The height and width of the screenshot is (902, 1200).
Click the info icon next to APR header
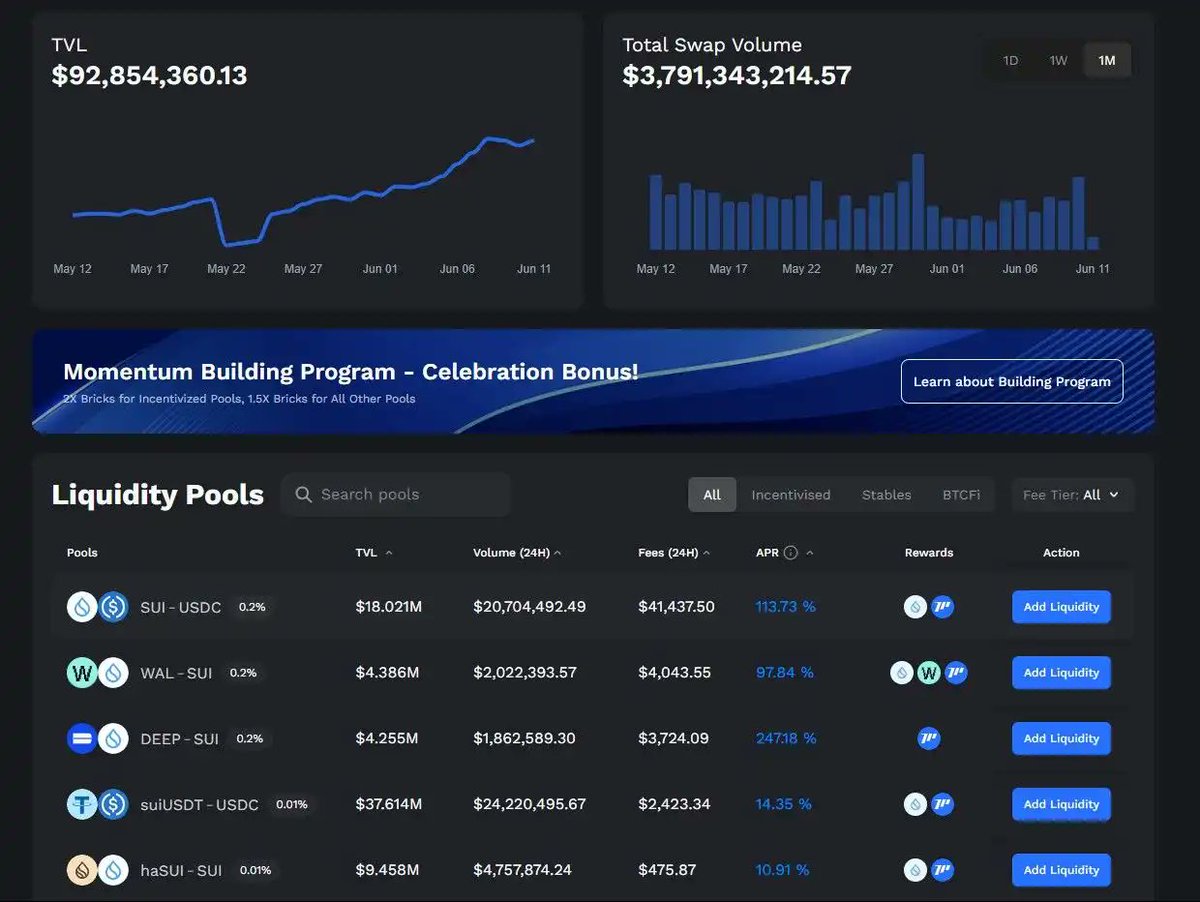(x=789, y=552)
